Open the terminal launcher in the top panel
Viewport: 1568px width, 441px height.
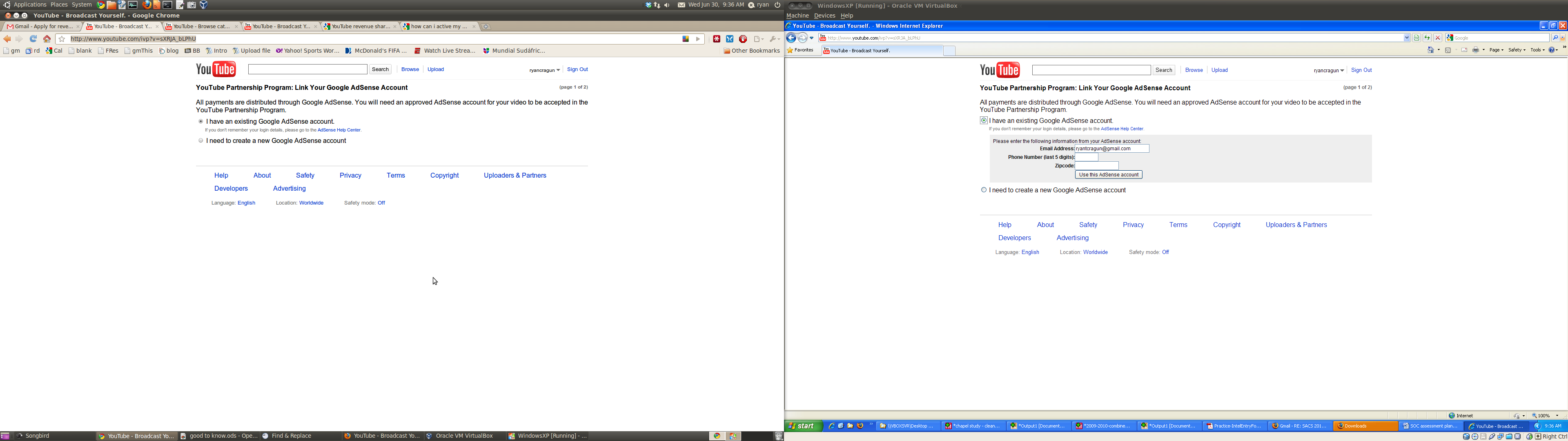click(167, 5)
